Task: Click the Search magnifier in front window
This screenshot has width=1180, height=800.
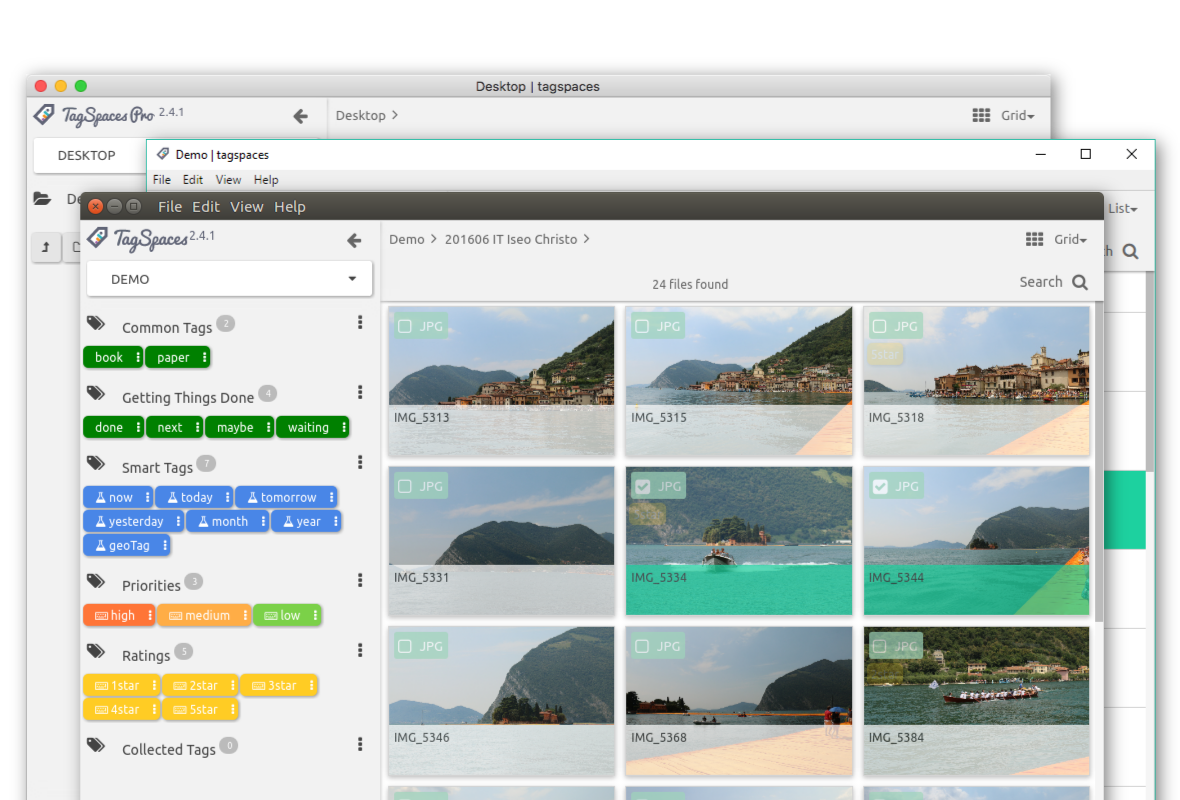Action: (x=1080, y=282)
